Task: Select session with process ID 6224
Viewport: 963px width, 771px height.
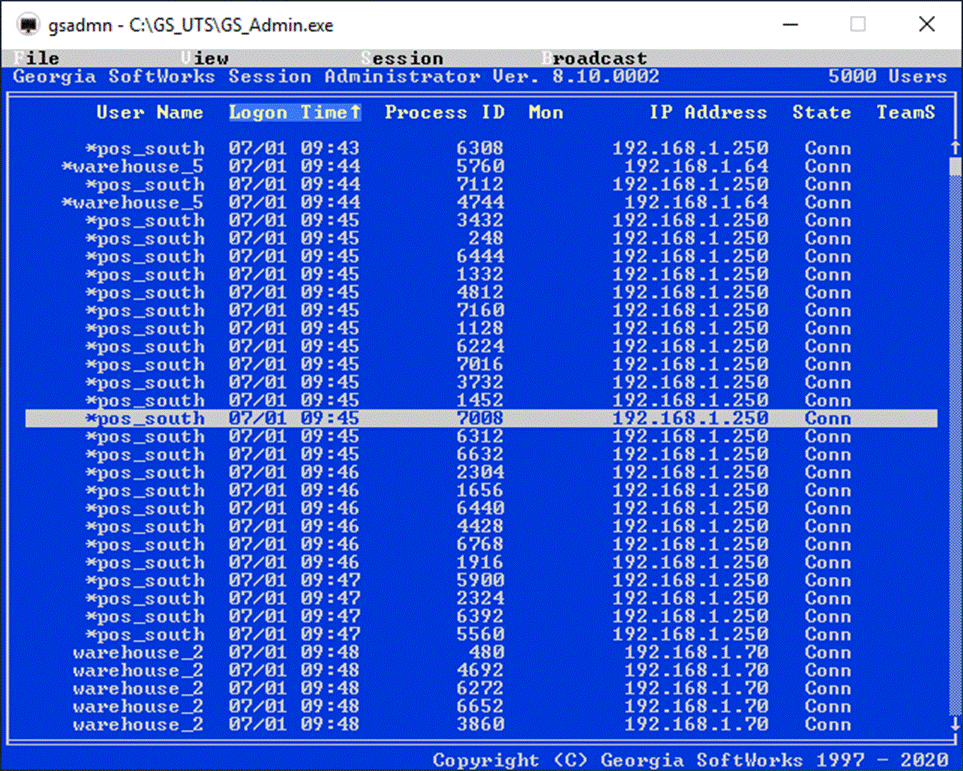Action: (x=482, y=346)
